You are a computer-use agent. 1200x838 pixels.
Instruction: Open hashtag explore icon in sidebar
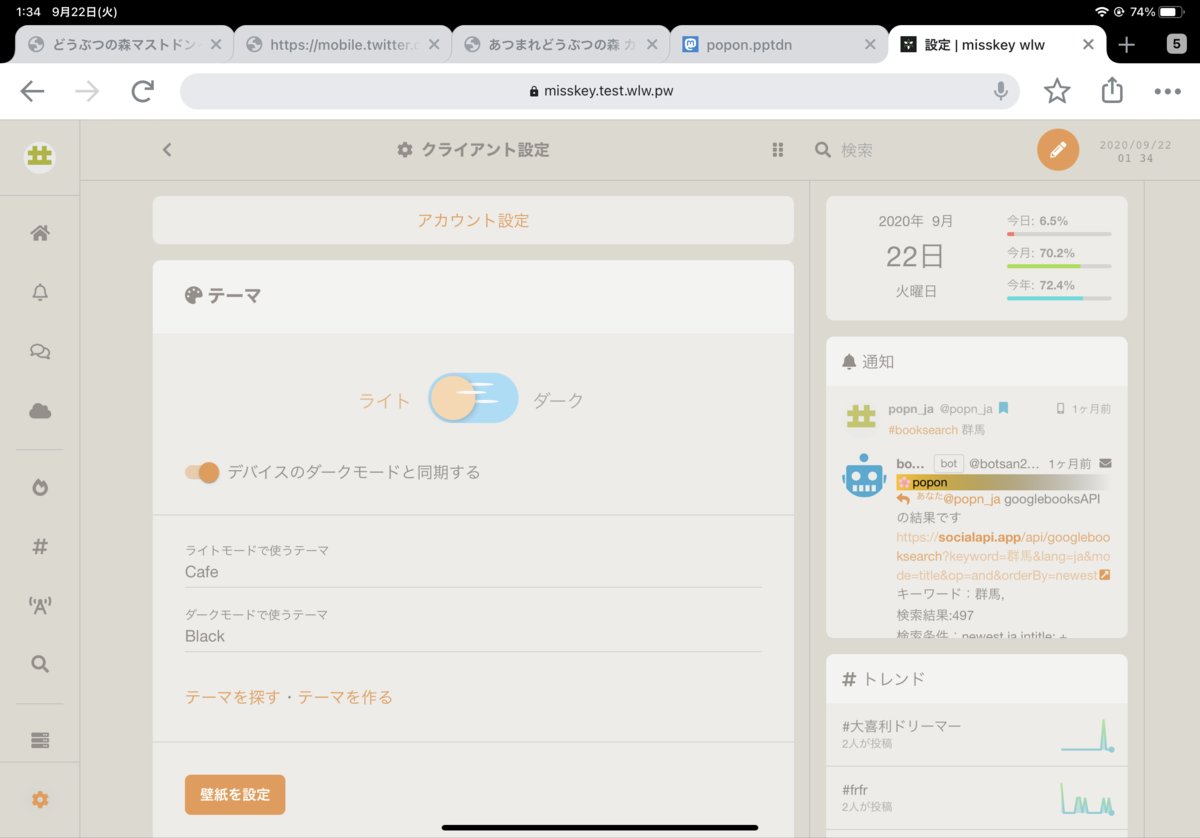pyautogui.click(x=40, y=546)
